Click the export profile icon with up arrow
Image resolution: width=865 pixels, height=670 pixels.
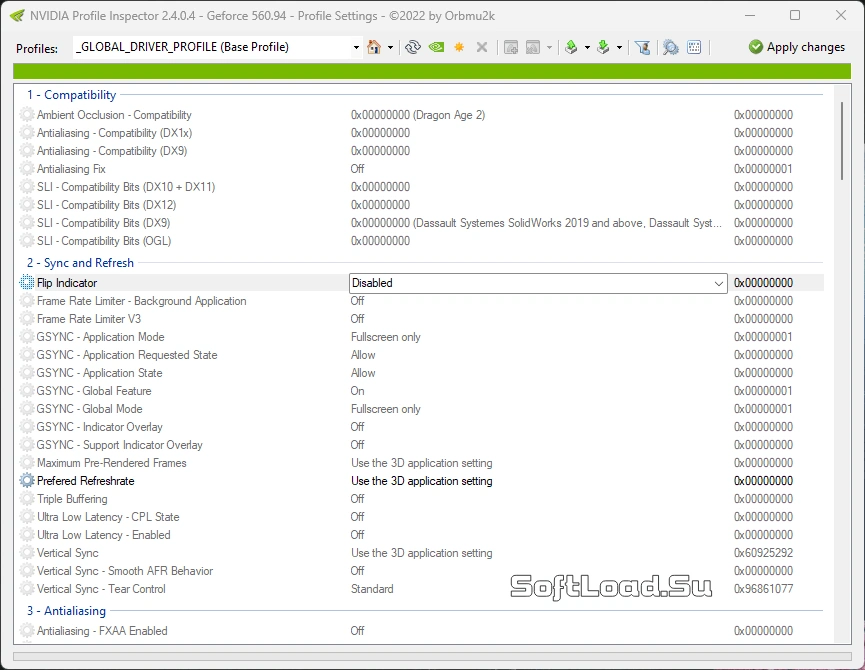(572, 47)
